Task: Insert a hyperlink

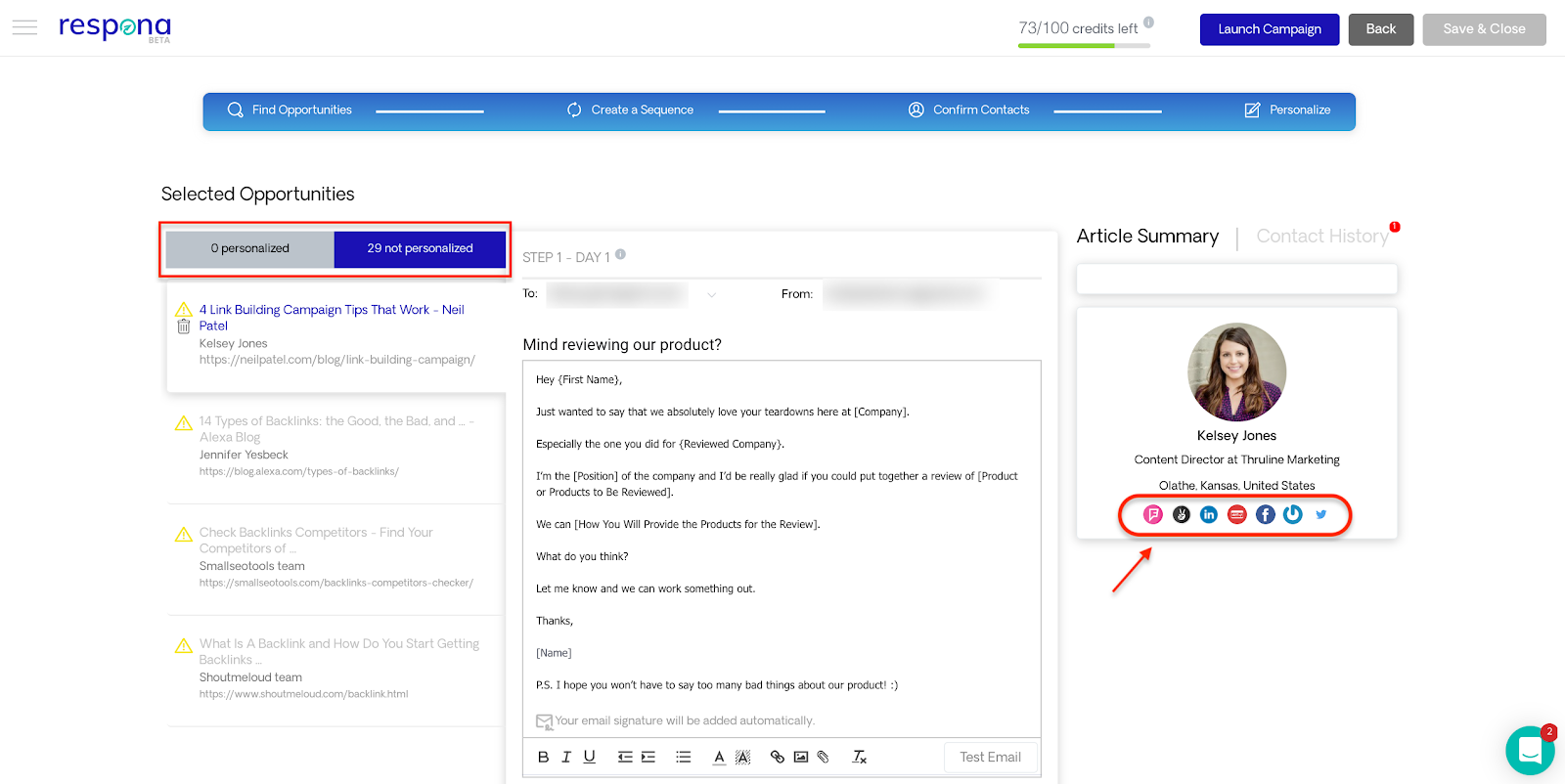Action: click(x=778, y=757)
